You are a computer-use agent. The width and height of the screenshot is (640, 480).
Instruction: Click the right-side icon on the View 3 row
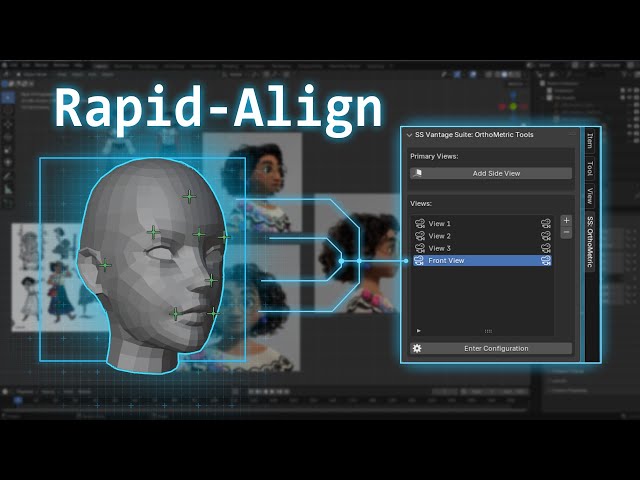(546, 248)
